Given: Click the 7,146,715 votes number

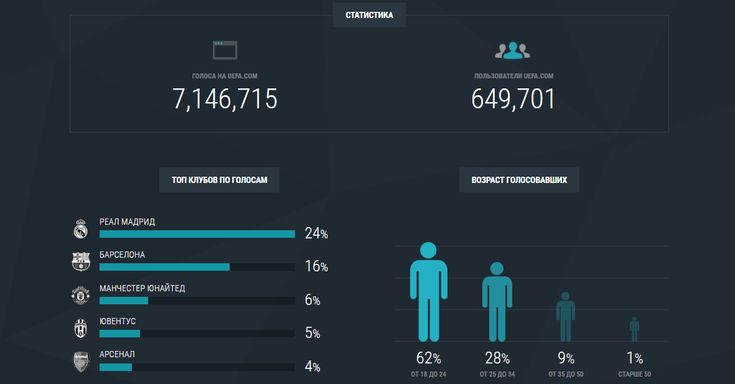Looking at the screenshot, I should coord(225,99).
